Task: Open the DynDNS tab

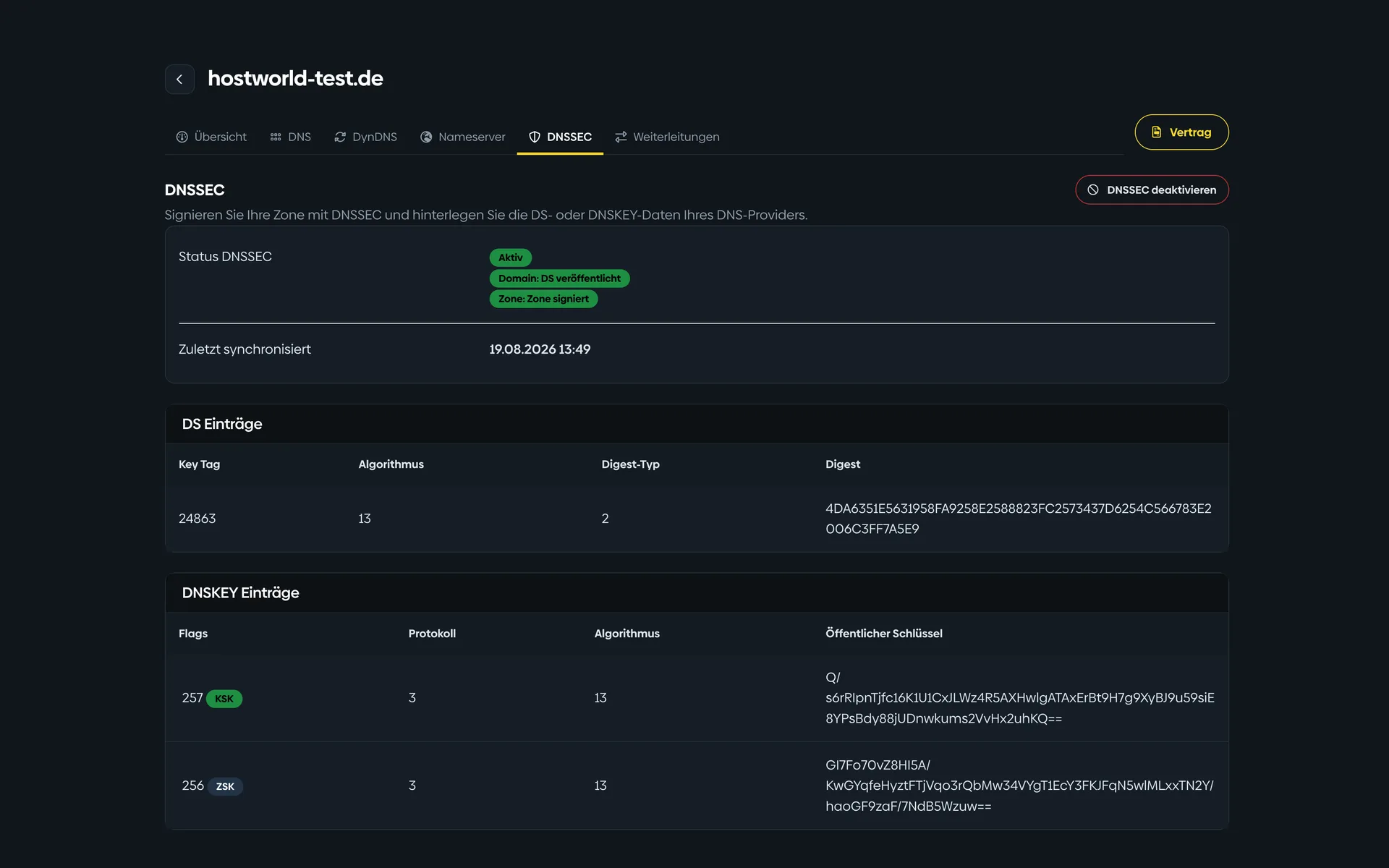Action: 365,137
